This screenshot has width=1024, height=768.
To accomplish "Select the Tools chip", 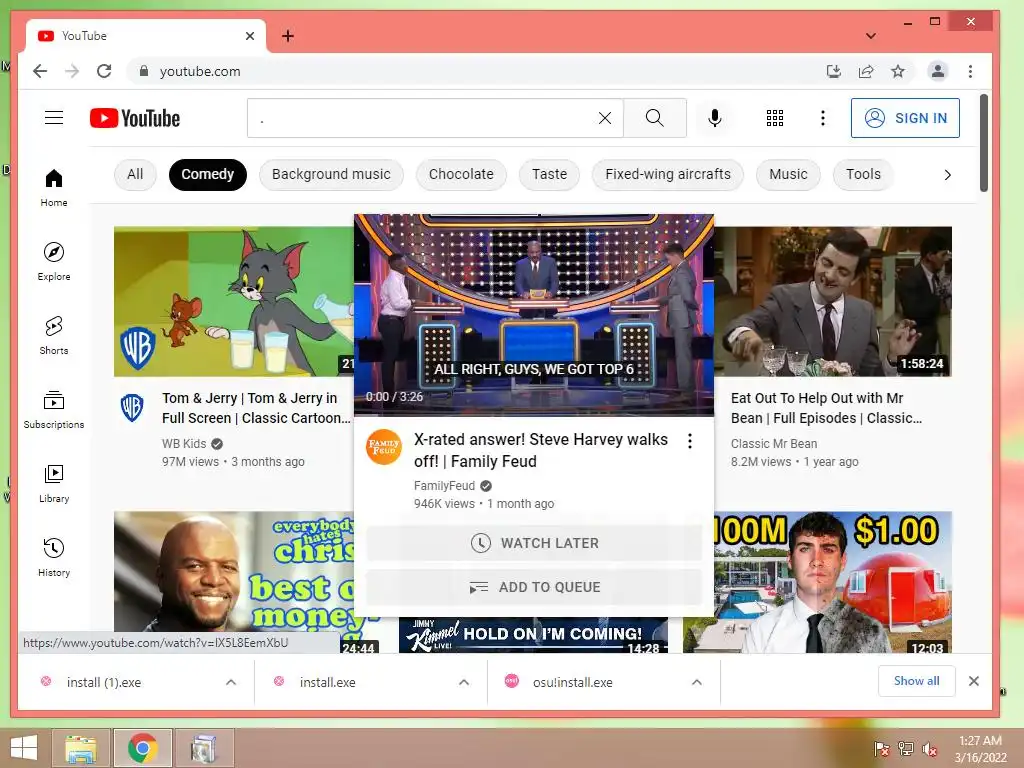I will pos(863,174).
